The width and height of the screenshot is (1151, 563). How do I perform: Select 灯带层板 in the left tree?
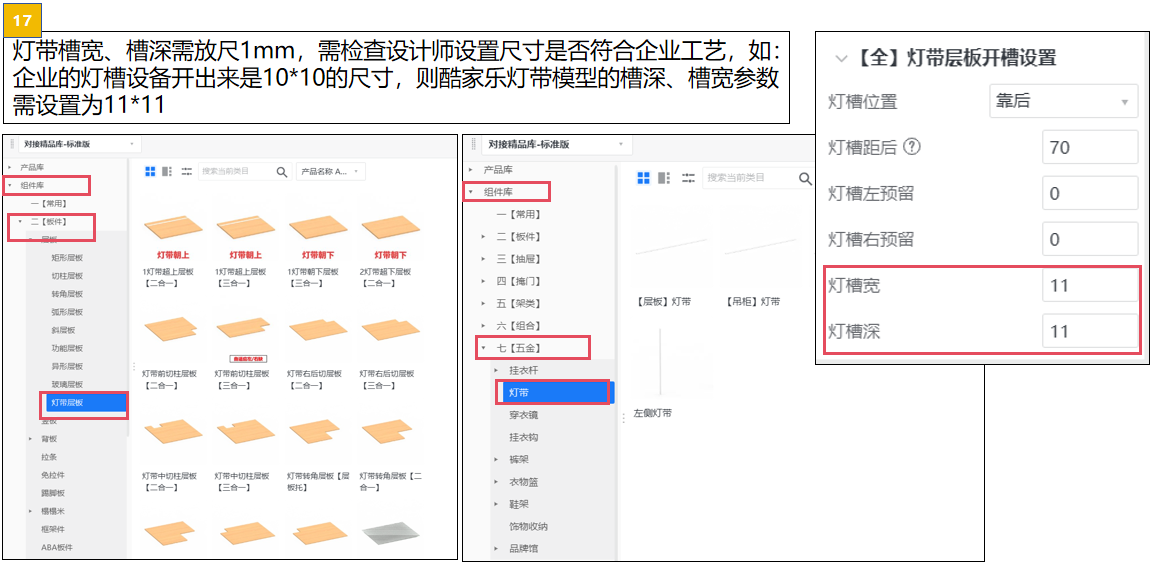[85, 403]
